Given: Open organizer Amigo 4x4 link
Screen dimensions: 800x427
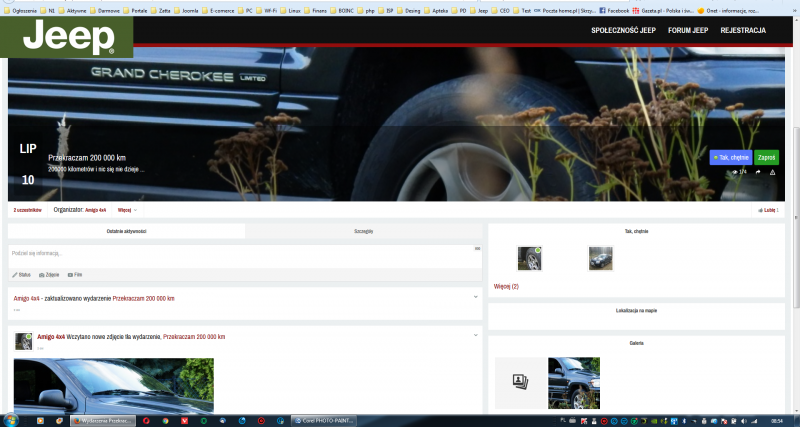Looking at the screenshot, I should coord(95,210).
